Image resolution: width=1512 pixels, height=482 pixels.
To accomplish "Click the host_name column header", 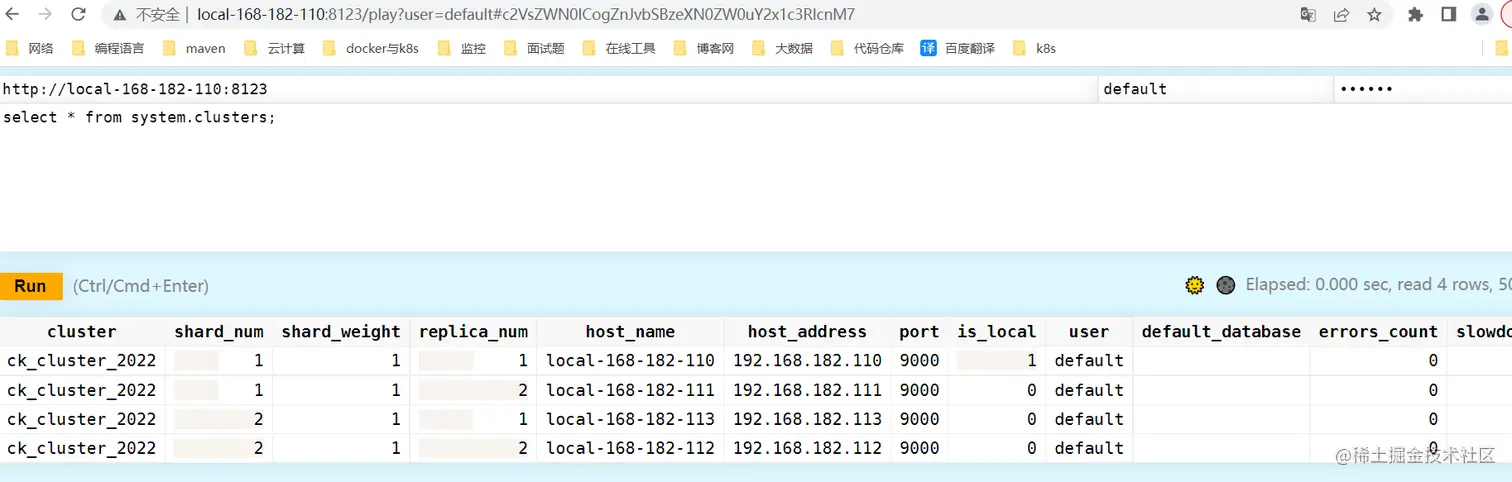I will (x=630, y=332).
